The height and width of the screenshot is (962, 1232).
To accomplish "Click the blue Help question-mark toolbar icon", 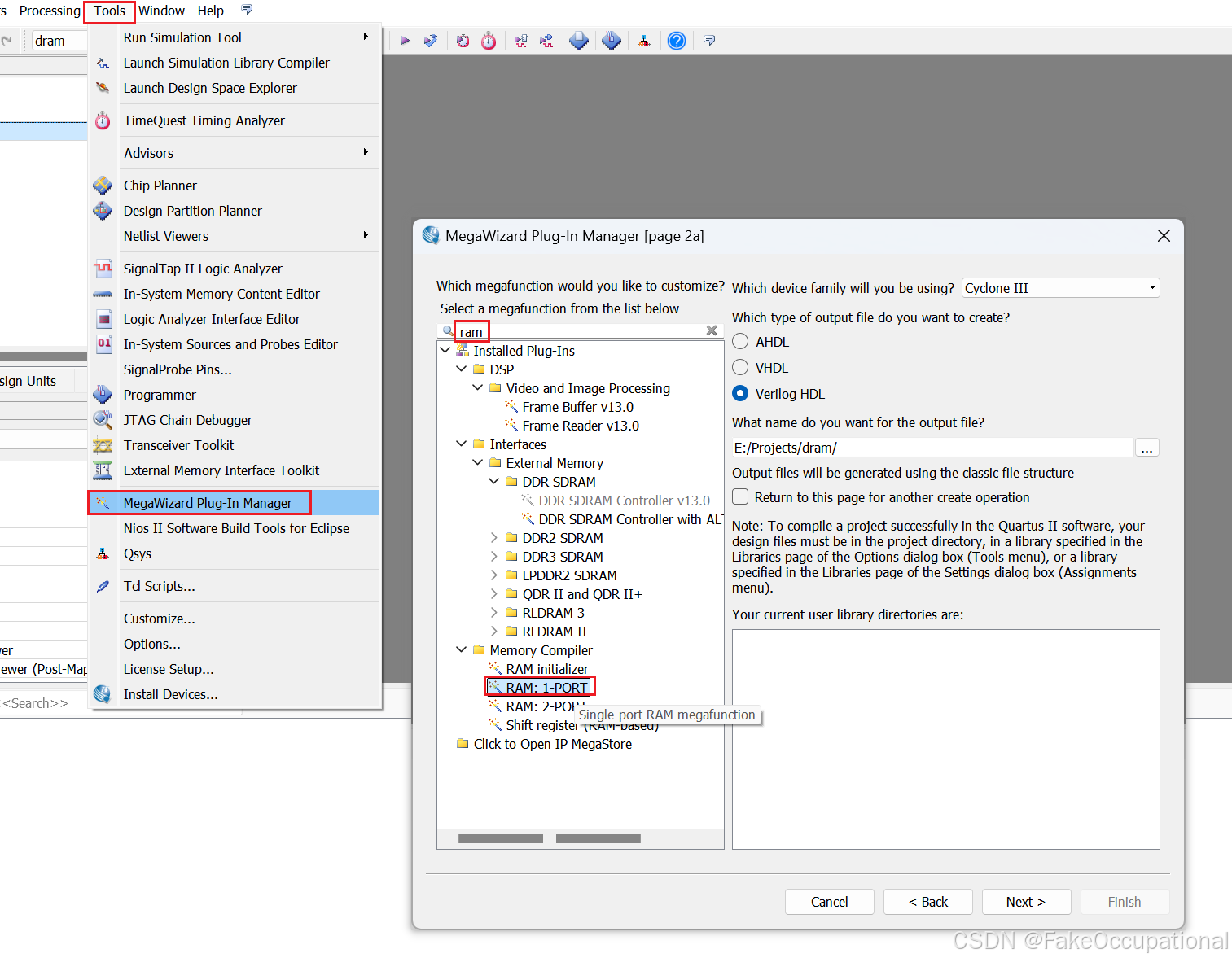I will tap(677, 41).
